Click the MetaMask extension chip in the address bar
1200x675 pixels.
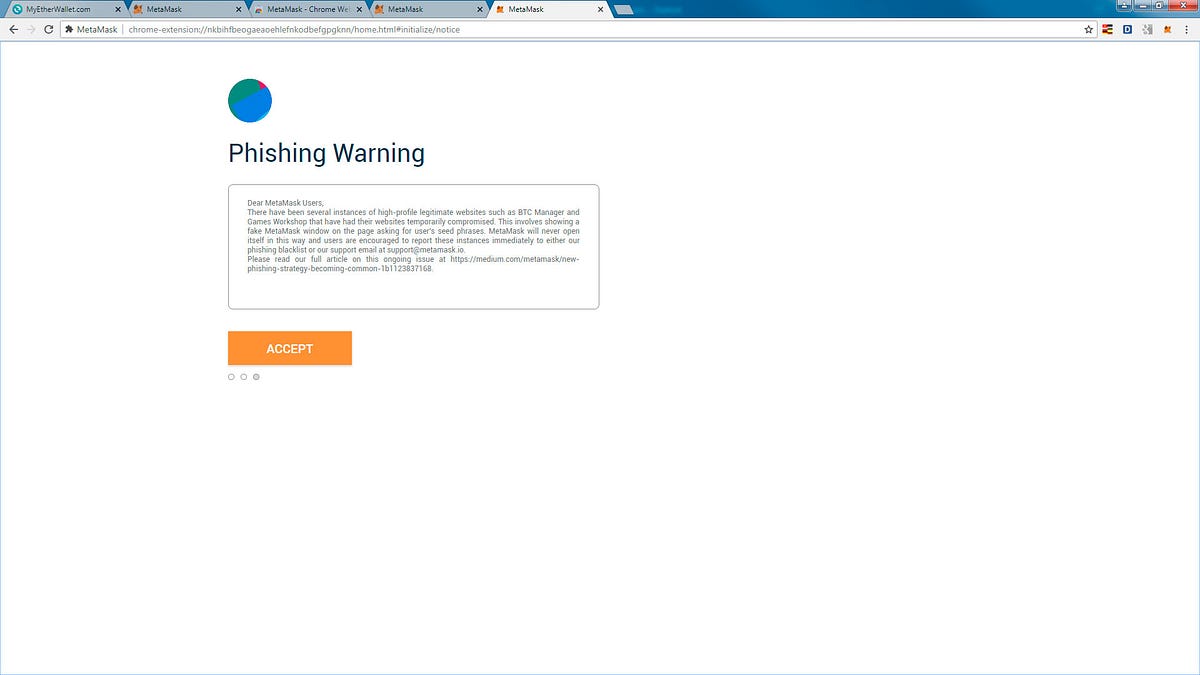92,30
